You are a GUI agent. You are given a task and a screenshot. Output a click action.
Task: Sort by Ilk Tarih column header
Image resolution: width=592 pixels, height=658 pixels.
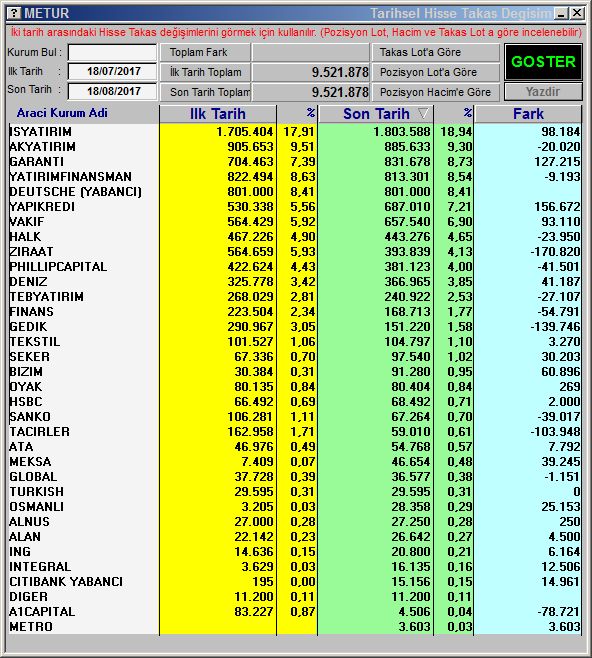[218, 114]
